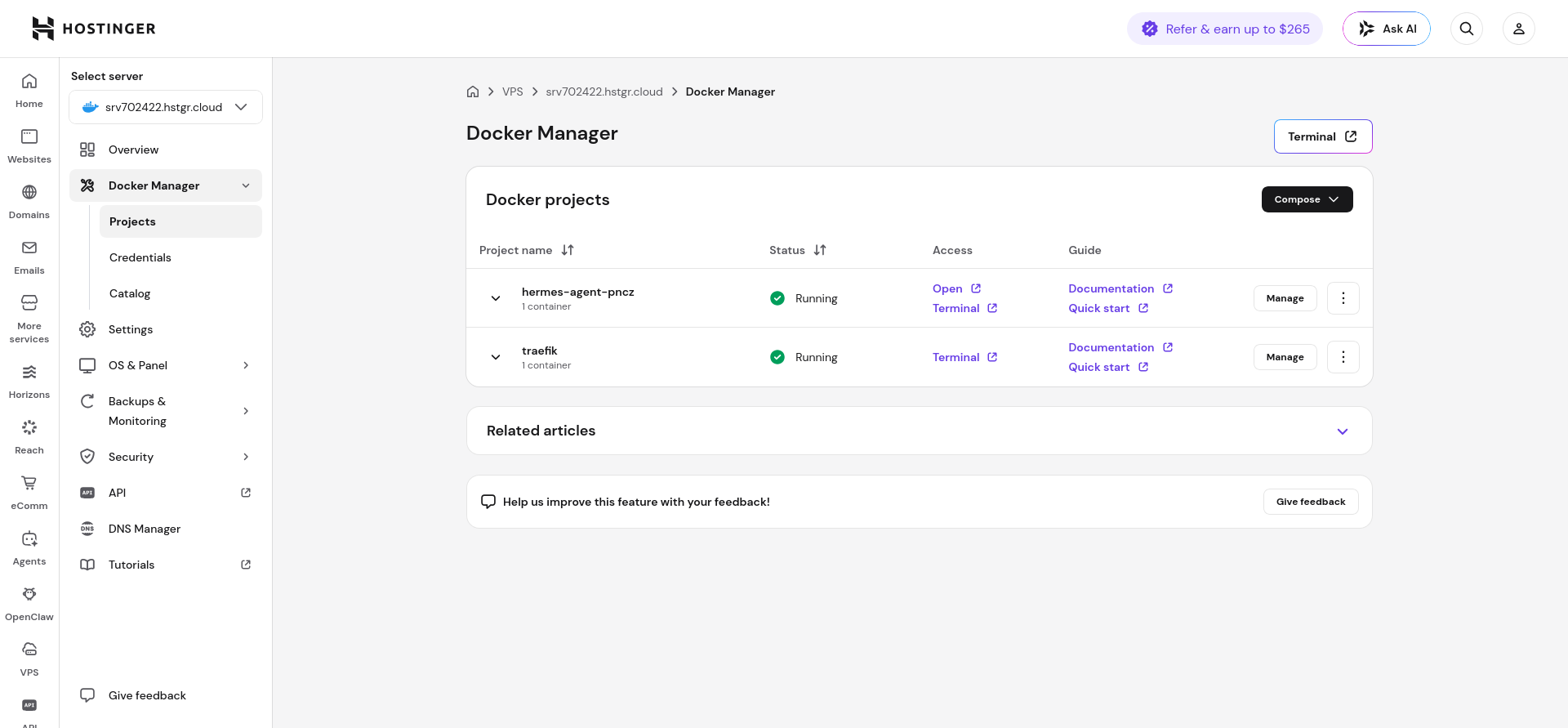Viewport: 1568px width, 728px height.
Task: Click the hermes-agent-pncz project name
Action: click(x=578, y=292)
